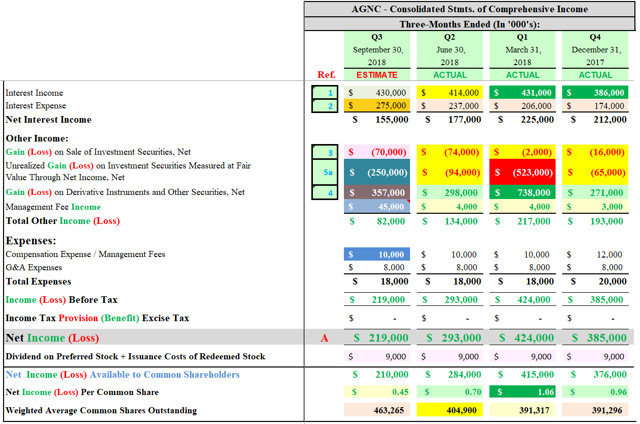640x424 pixels.
Task: Select the yellow 414,000 cell
Action: [x=449, y=93]
